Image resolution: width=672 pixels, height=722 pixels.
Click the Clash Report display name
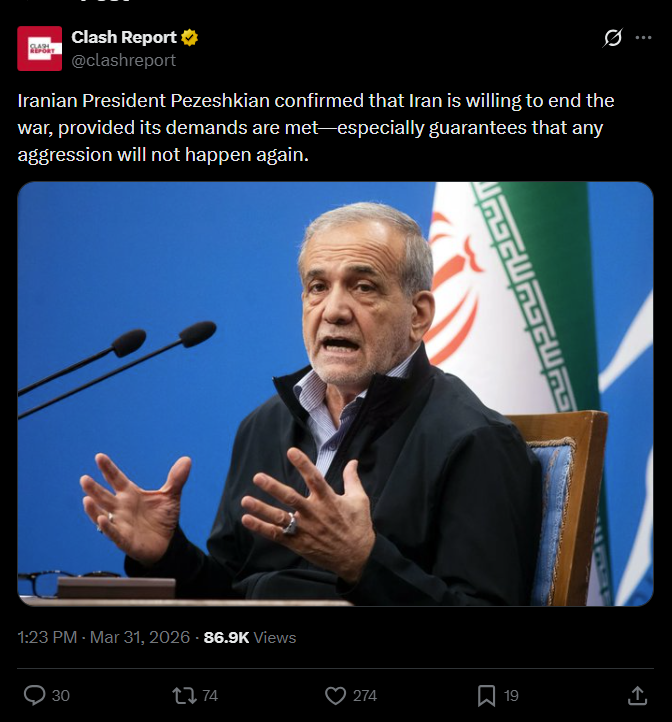(x=124, y=37)
